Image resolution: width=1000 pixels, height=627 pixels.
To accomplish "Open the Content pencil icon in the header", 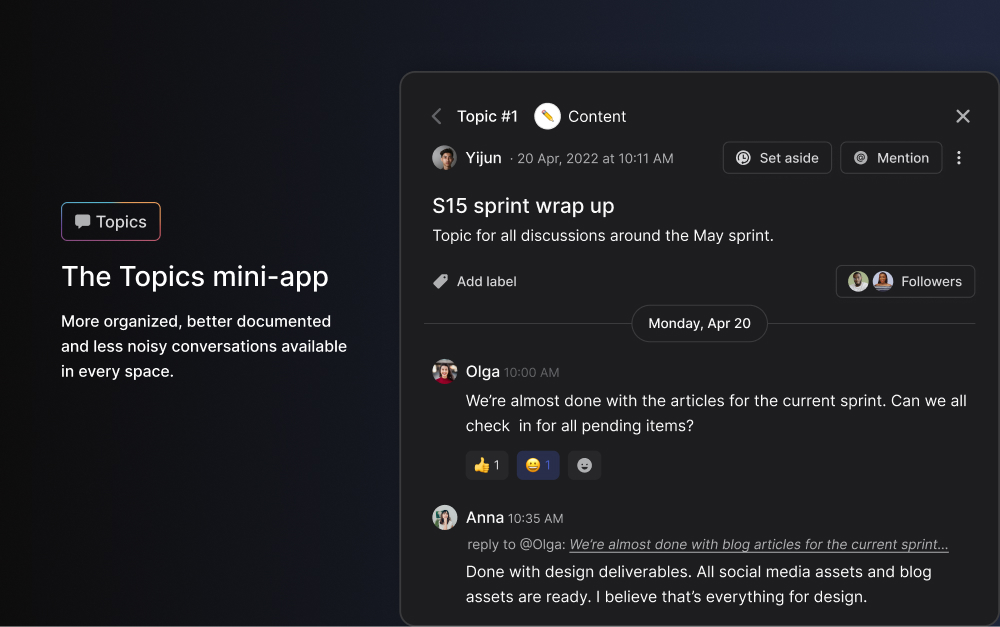I will 545,116.
